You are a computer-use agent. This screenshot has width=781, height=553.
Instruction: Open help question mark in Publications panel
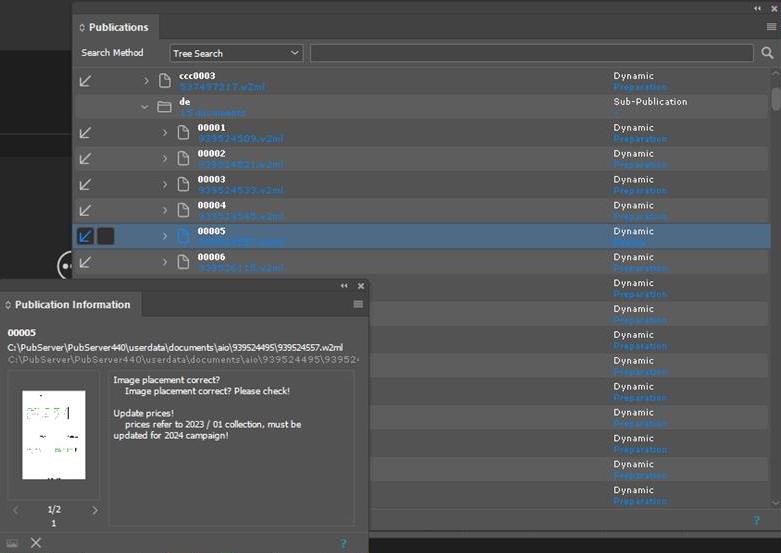[x=757, y=521]
